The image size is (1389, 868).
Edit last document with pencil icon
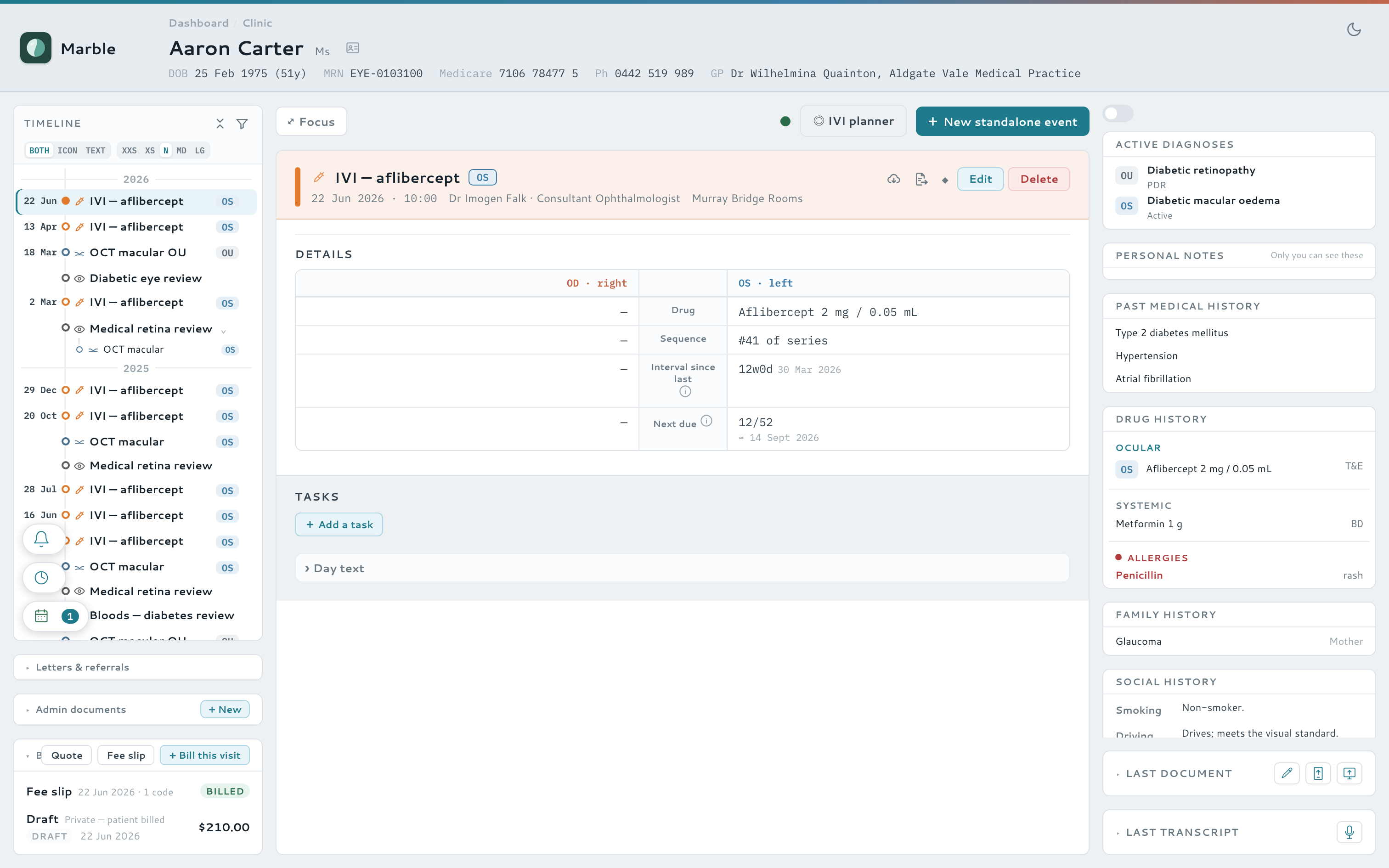1287,773
